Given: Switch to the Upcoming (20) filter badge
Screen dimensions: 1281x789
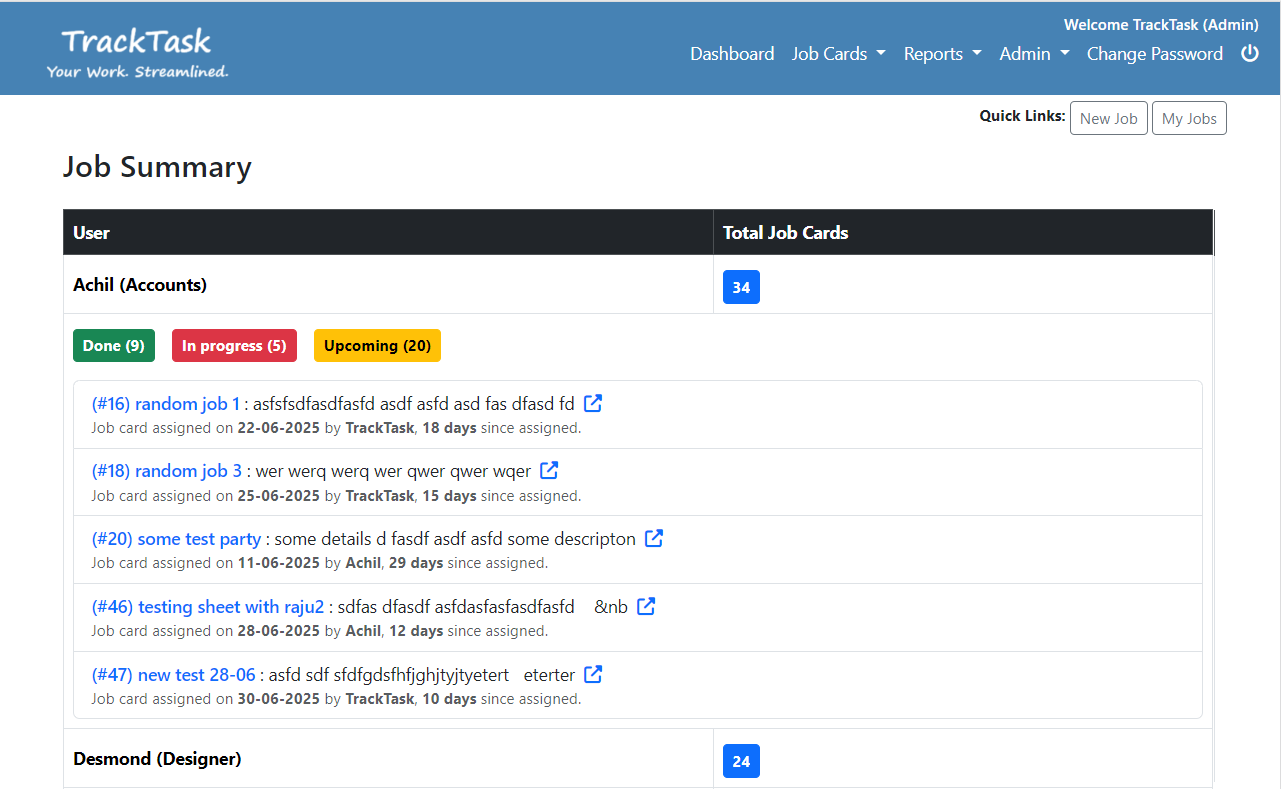Looking at the screenshot, I should (x=377, y=345).
